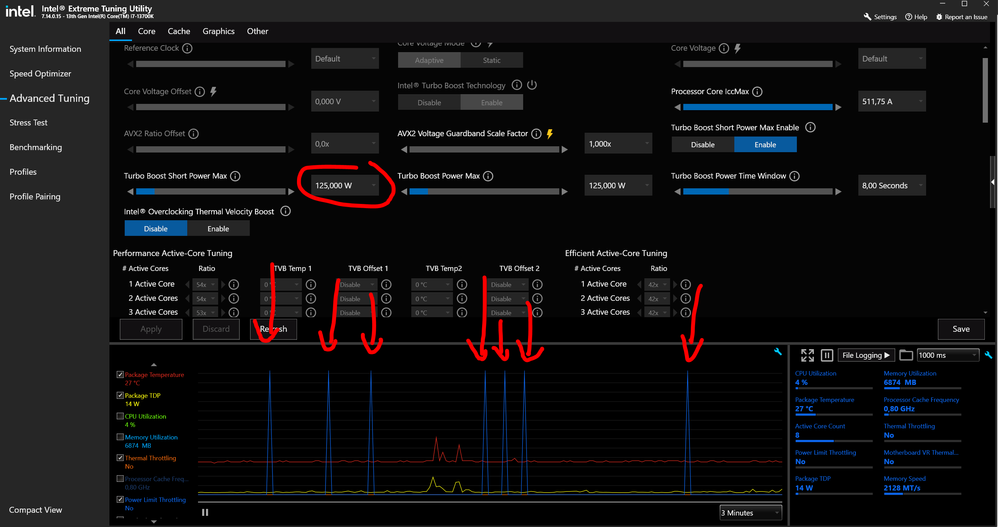
Task: Click info icon beside Intel Turbo Boost Technology
Action: click(517, 85)
